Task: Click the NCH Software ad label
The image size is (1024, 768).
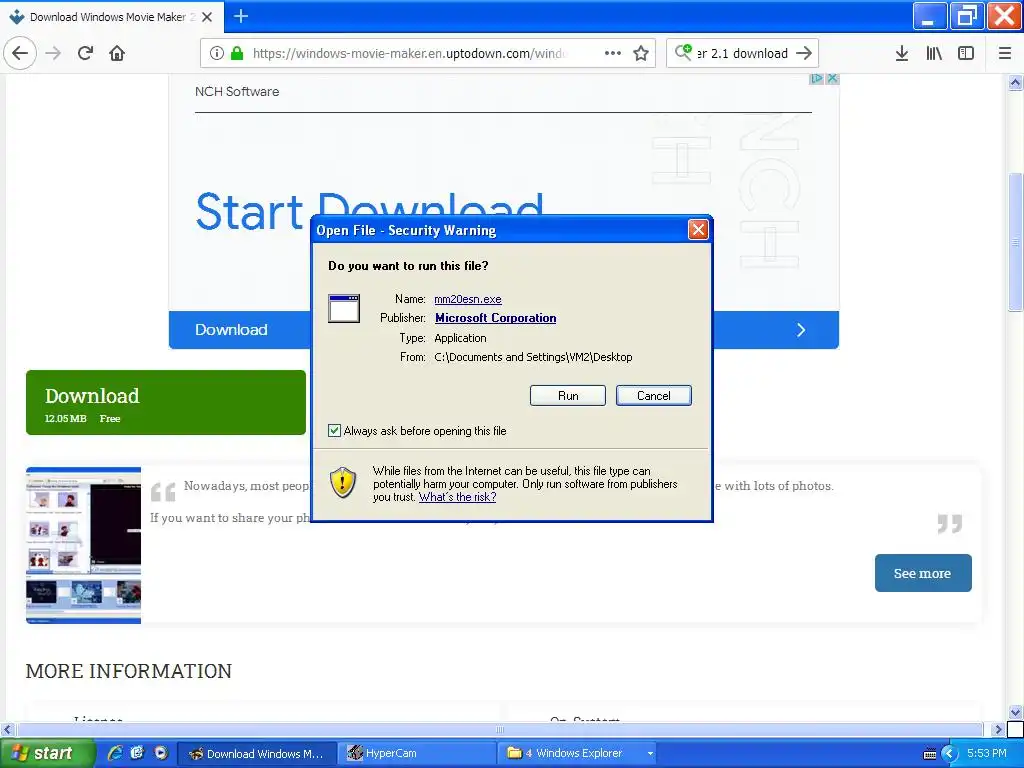Action: (x=237, y=91)
